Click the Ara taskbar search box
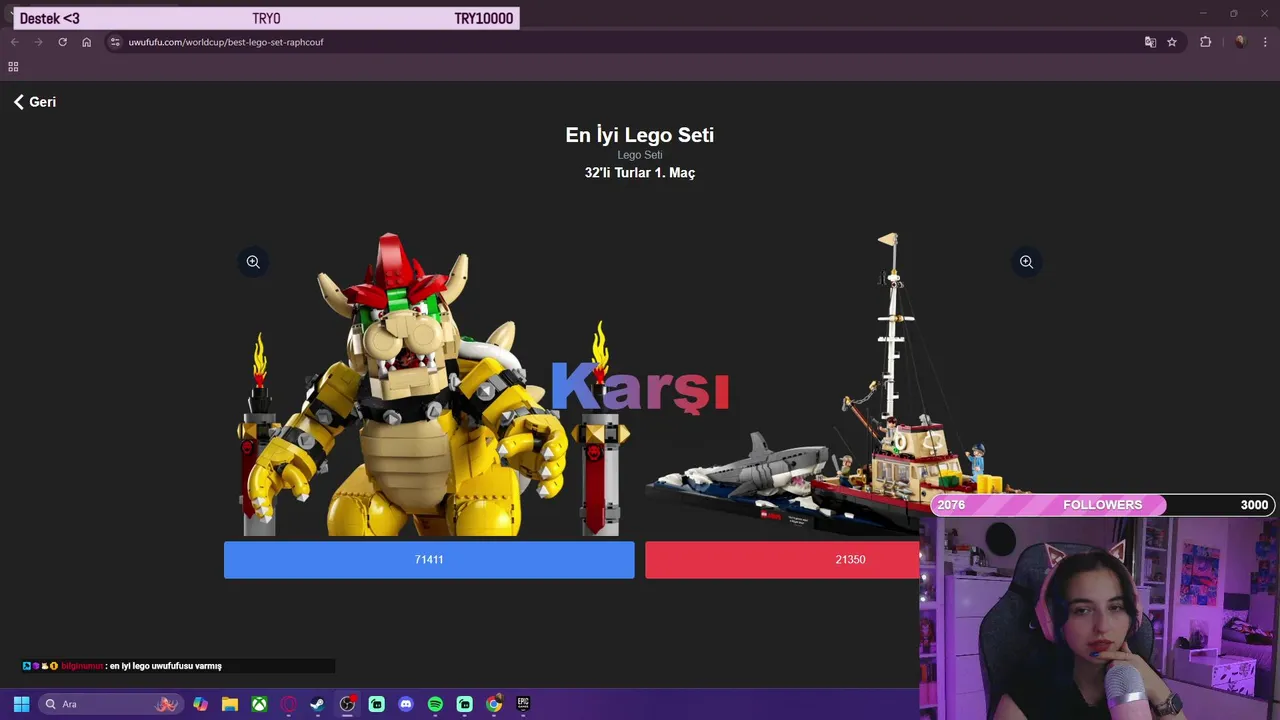Image resolution: width=1280 pixels, height=720 pixels. click(110, 704)
